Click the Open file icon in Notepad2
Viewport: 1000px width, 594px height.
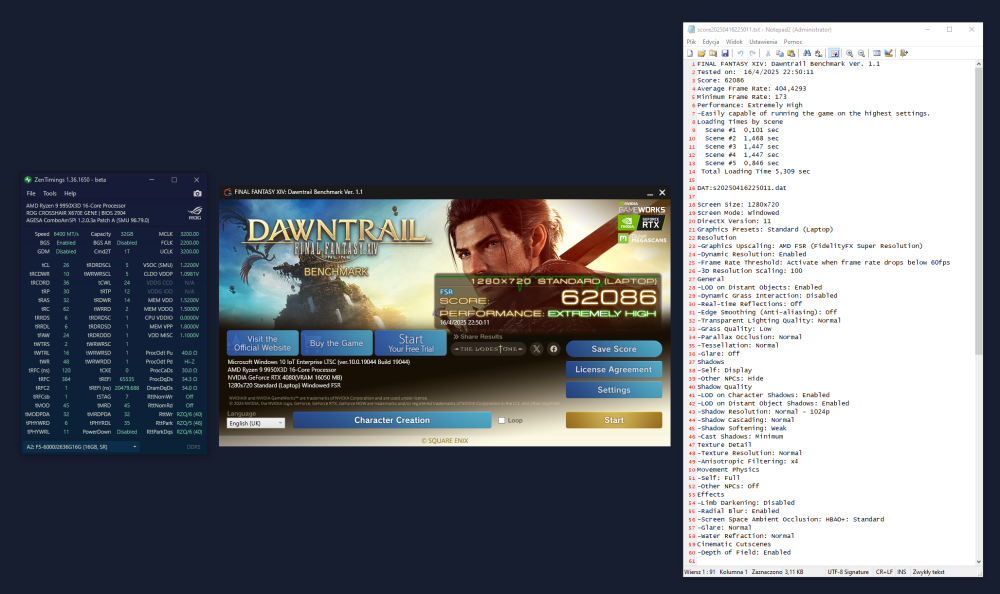[701, 53]
